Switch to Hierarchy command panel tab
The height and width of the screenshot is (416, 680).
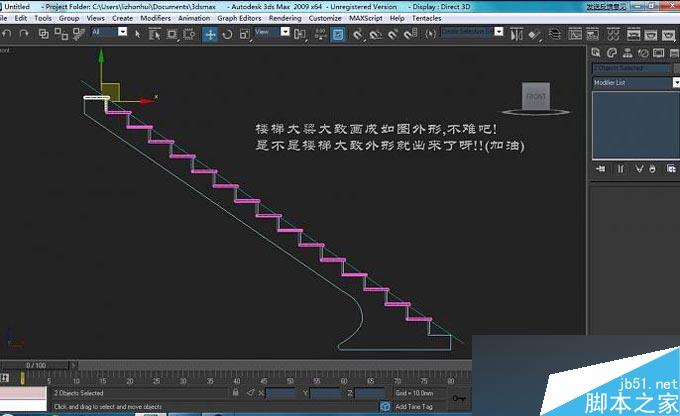tap(628, 53)
